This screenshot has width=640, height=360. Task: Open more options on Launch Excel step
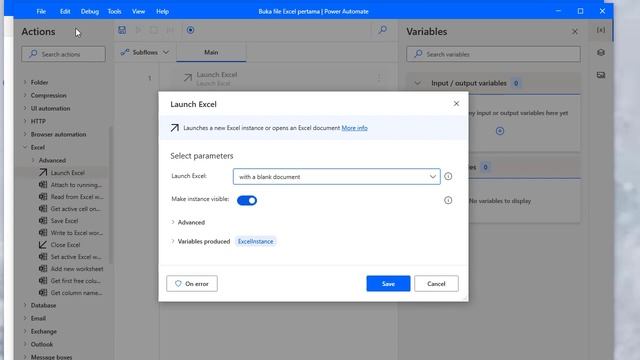(x=379, y=78)
